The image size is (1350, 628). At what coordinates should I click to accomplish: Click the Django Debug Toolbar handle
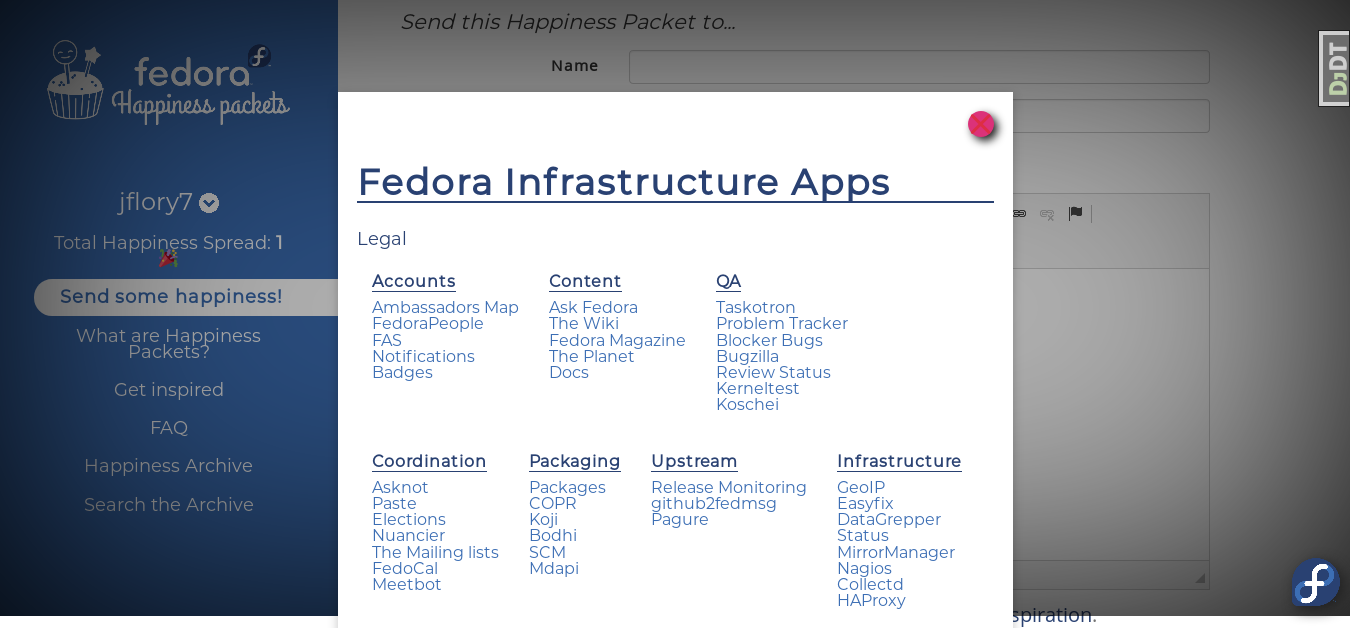[x=1335, y=68]
